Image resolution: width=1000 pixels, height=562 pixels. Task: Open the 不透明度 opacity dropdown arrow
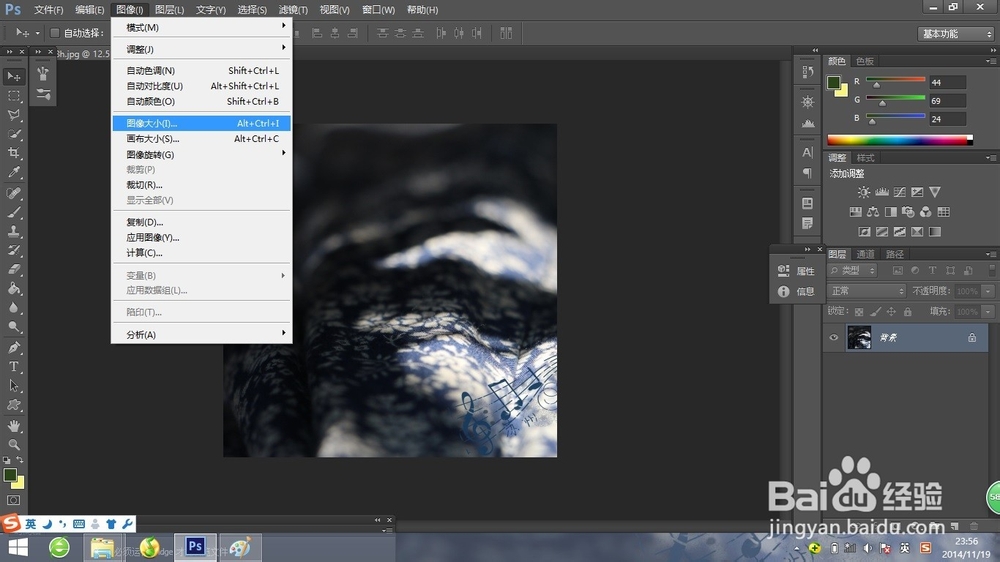coord(988,291)
